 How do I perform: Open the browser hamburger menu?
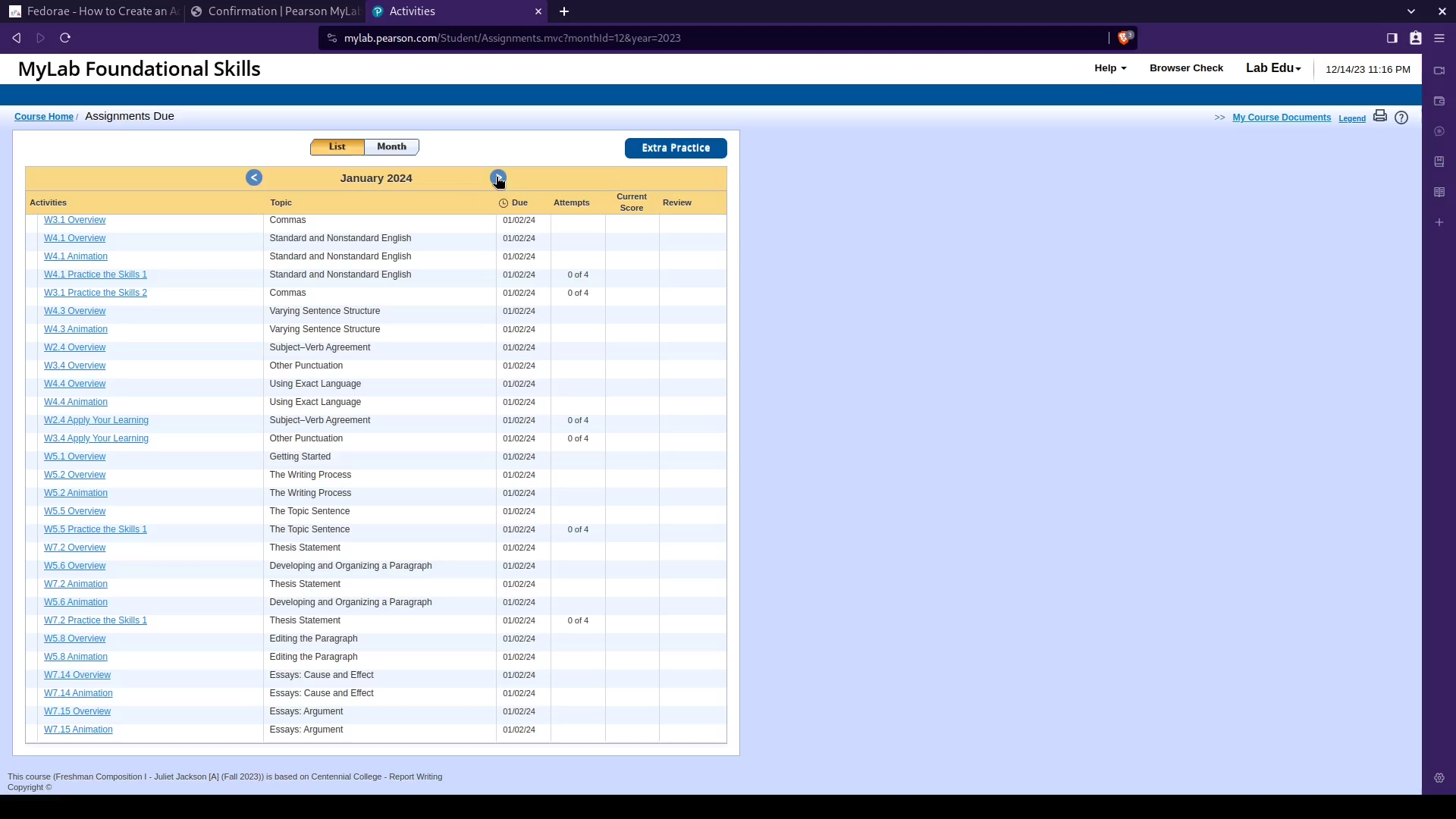1439,38
